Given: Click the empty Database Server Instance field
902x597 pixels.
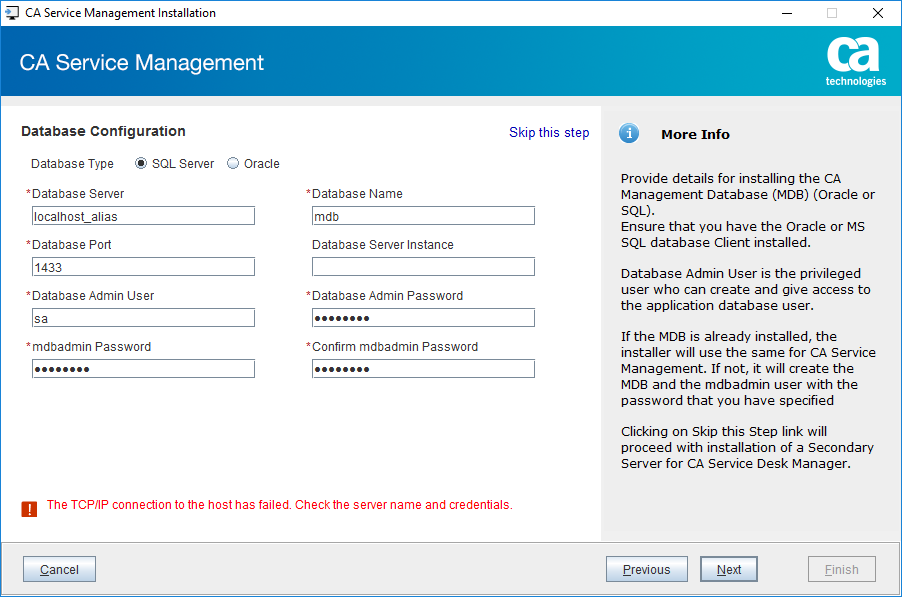Looking at the screenshot, I should pos(423,267).
